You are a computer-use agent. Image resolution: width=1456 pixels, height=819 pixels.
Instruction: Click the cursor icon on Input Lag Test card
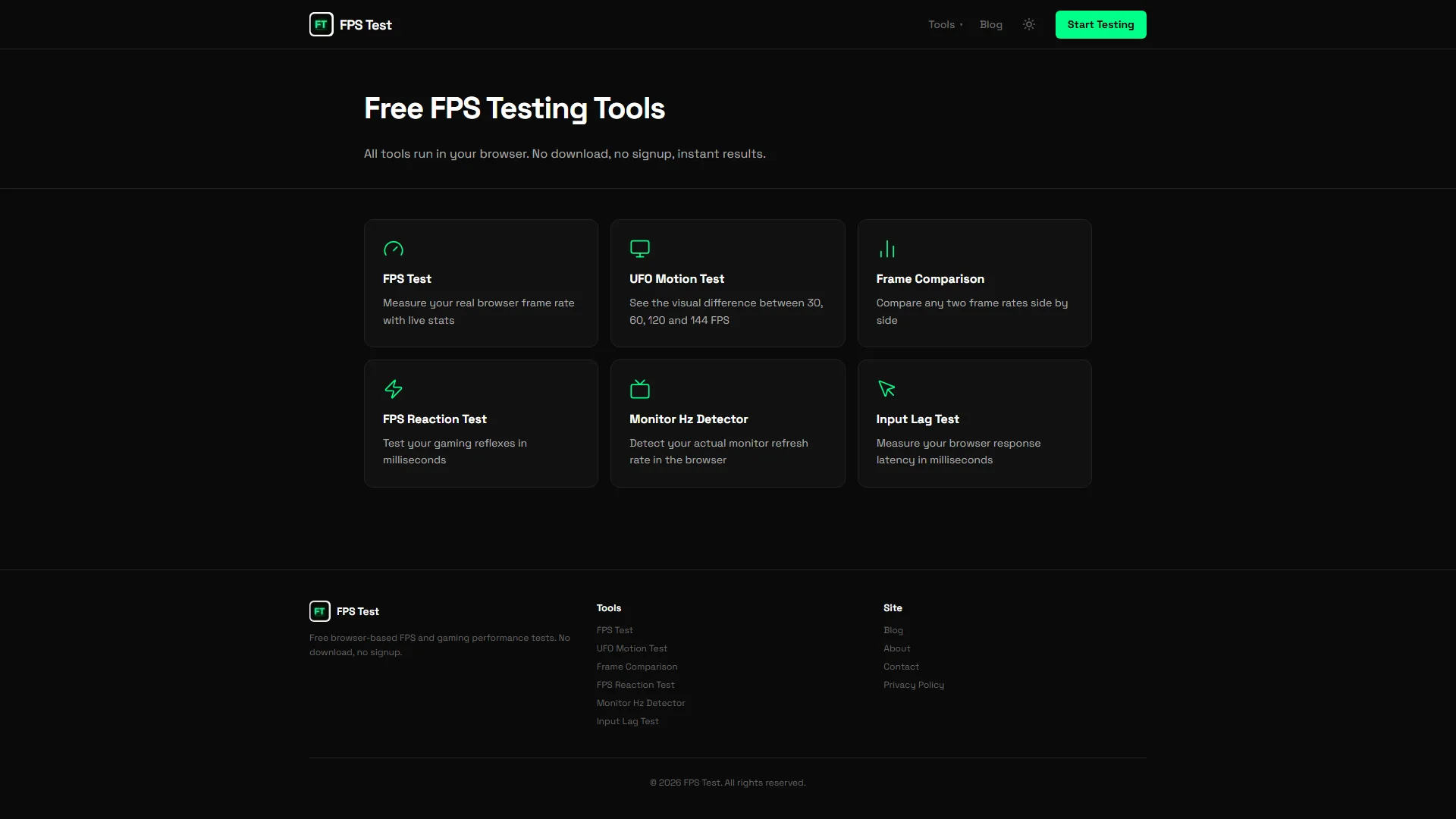click(x=887, y=389)
